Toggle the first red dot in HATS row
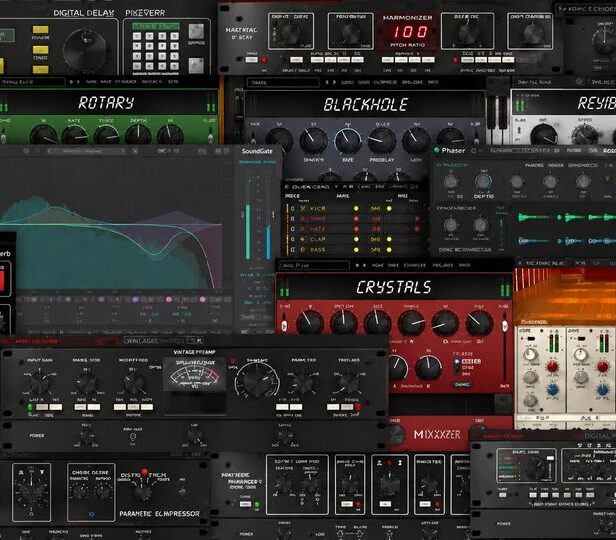This screenshot has height=540, width=616. [356, 229]
